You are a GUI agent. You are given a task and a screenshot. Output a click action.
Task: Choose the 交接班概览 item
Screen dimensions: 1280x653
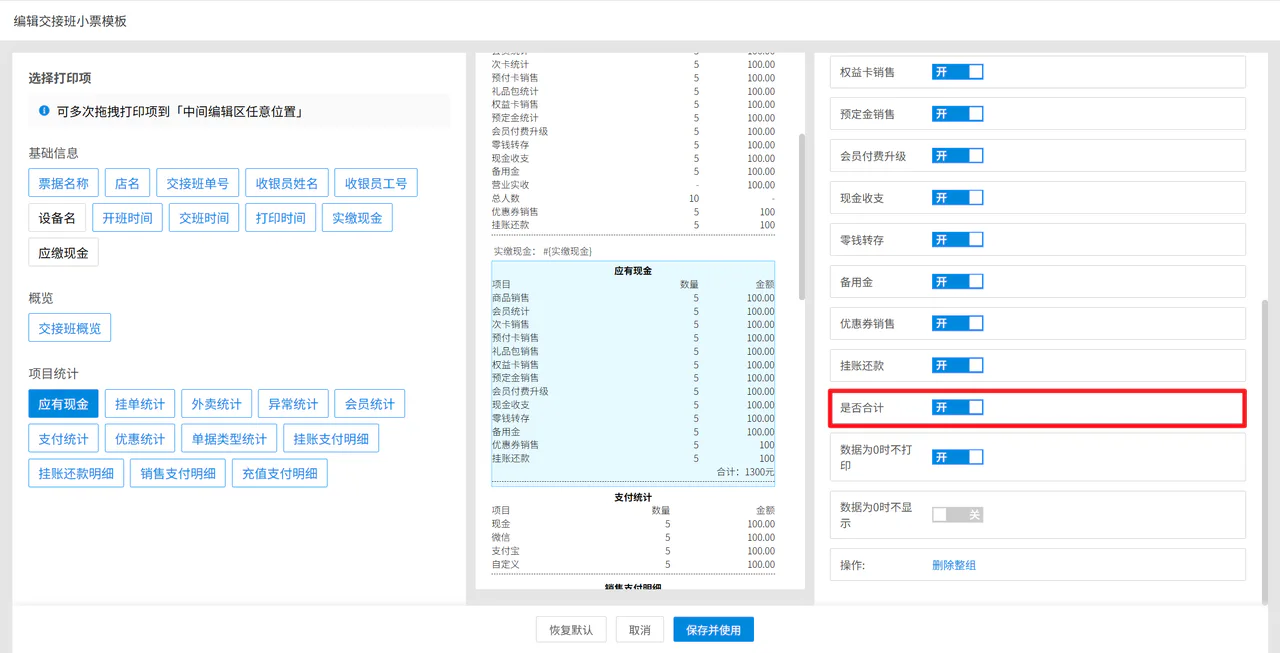(70, 328)
